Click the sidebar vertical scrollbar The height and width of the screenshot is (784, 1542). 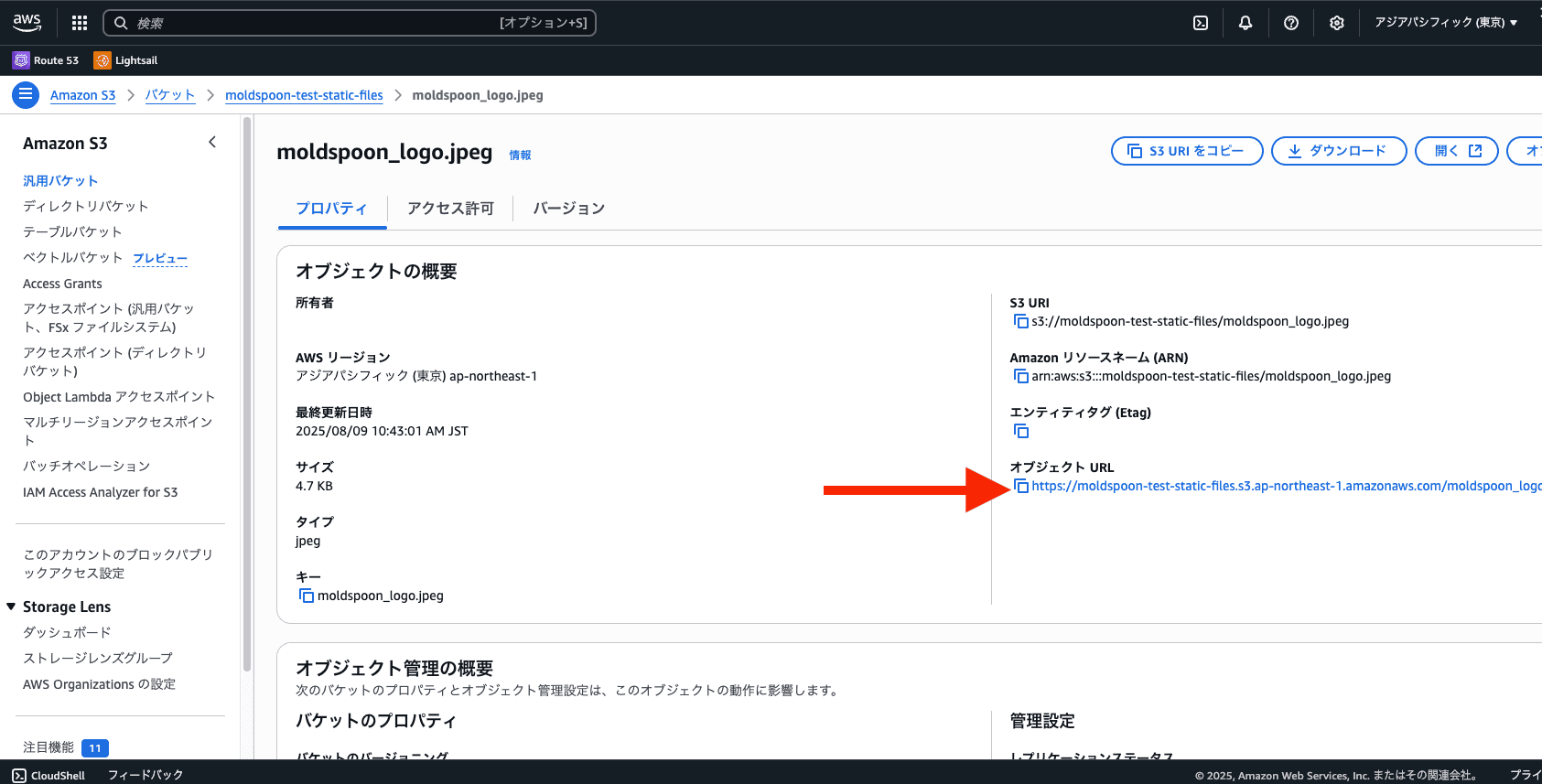pos(246,393)
